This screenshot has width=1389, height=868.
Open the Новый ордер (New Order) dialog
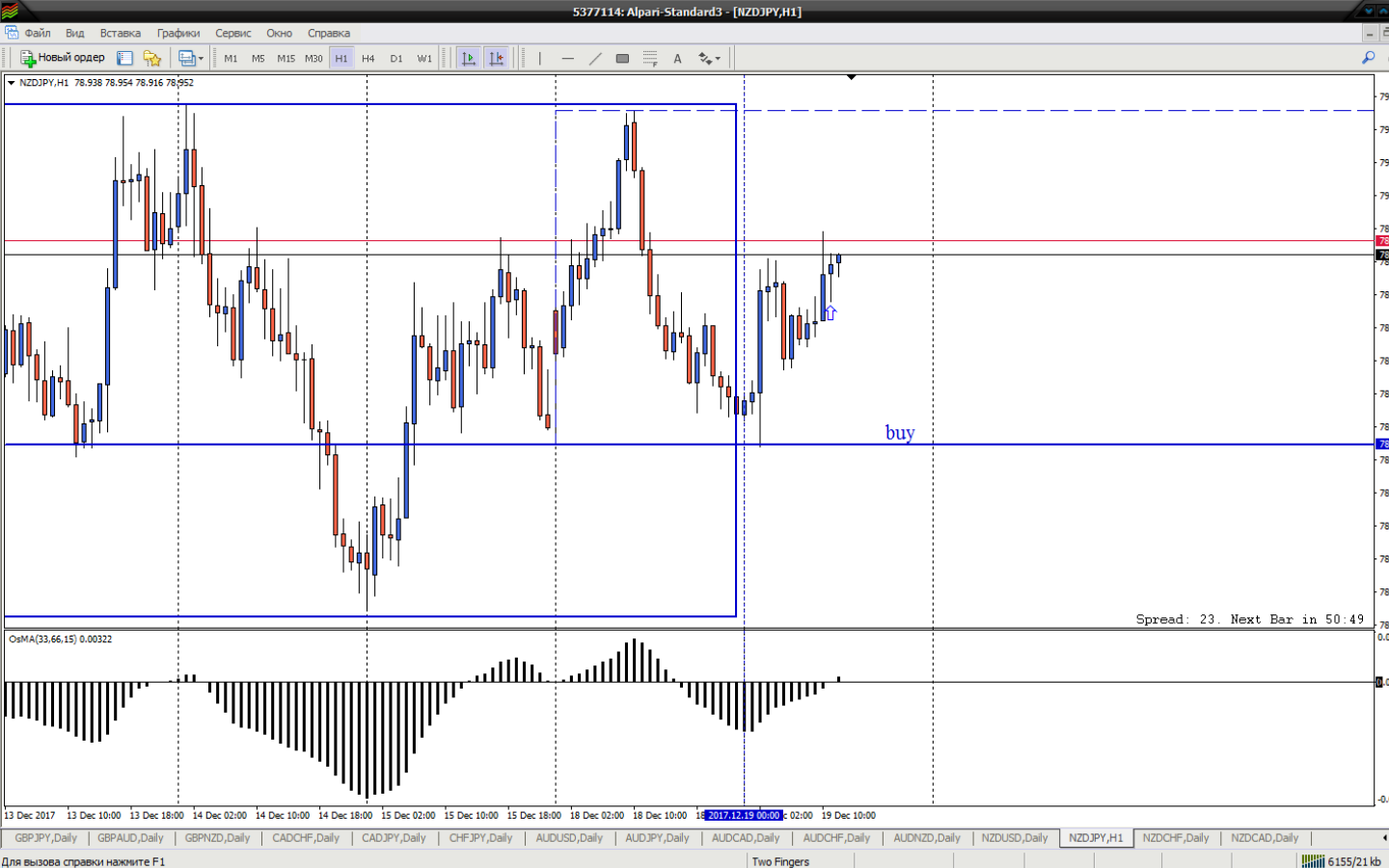[63, 58]
